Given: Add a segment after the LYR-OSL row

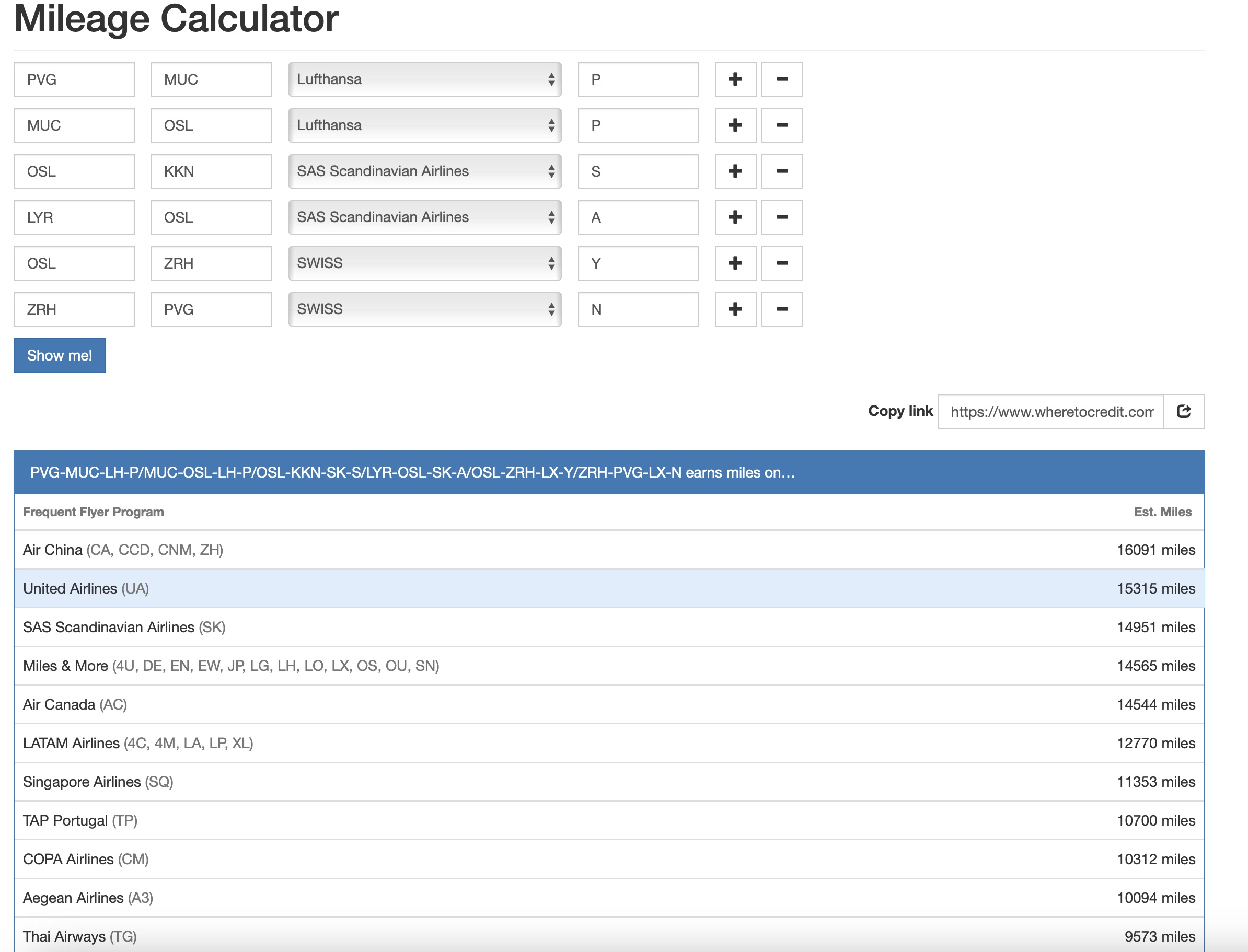Looking at the screenshot, I should pyautogui.click(x=735, y=217).
